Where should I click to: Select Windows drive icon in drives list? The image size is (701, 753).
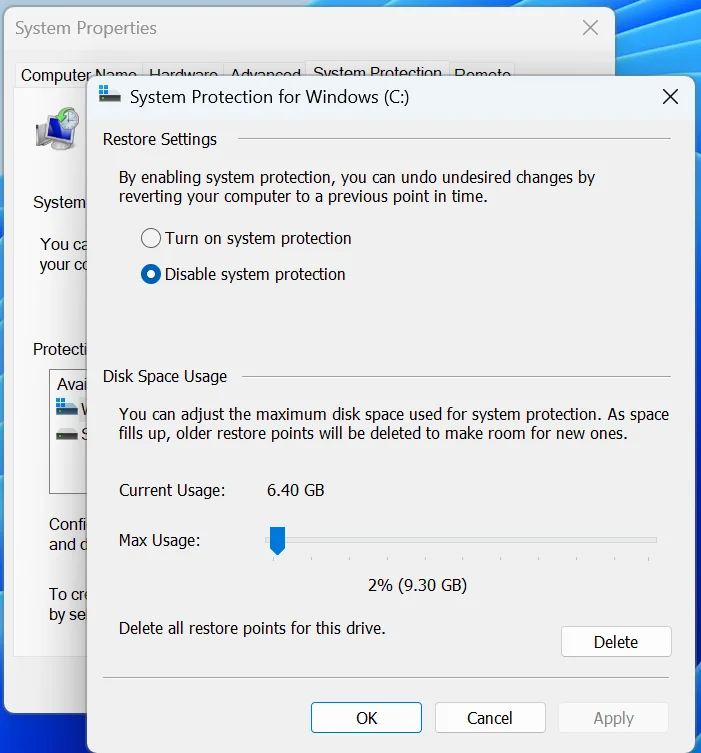tap(67, 406)
